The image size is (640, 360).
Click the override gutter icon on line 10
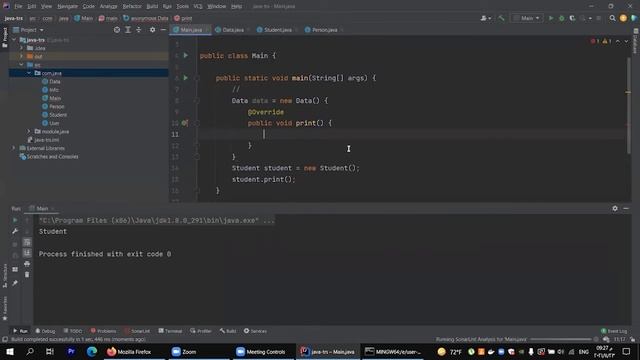pos(185,123)
